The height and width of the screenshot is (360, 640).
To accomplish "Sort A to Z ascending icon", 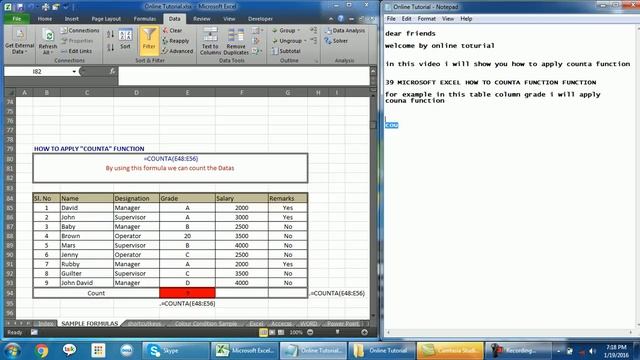I will click(x=110, y=35).
